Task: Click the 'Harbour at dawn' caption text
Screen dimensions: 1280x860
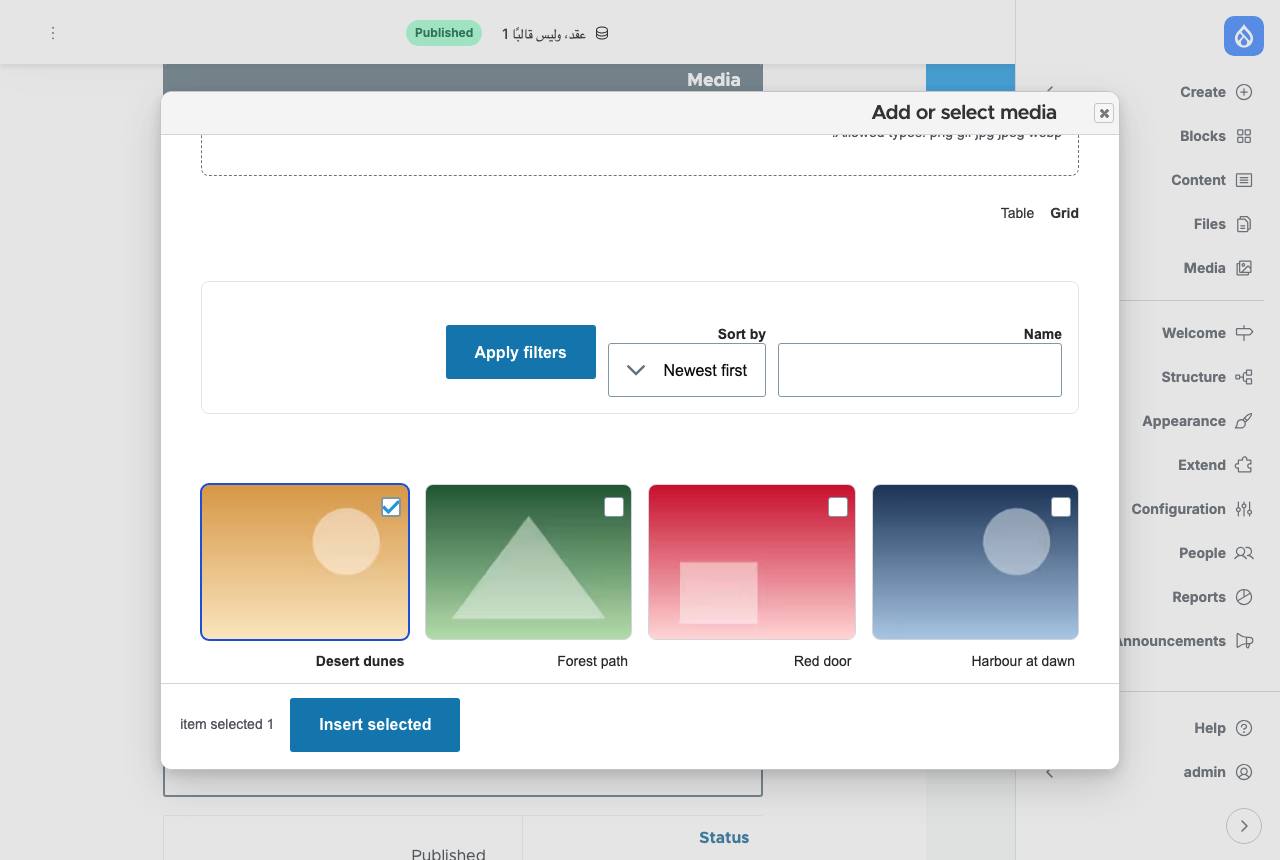Action: coord(1023,661)
